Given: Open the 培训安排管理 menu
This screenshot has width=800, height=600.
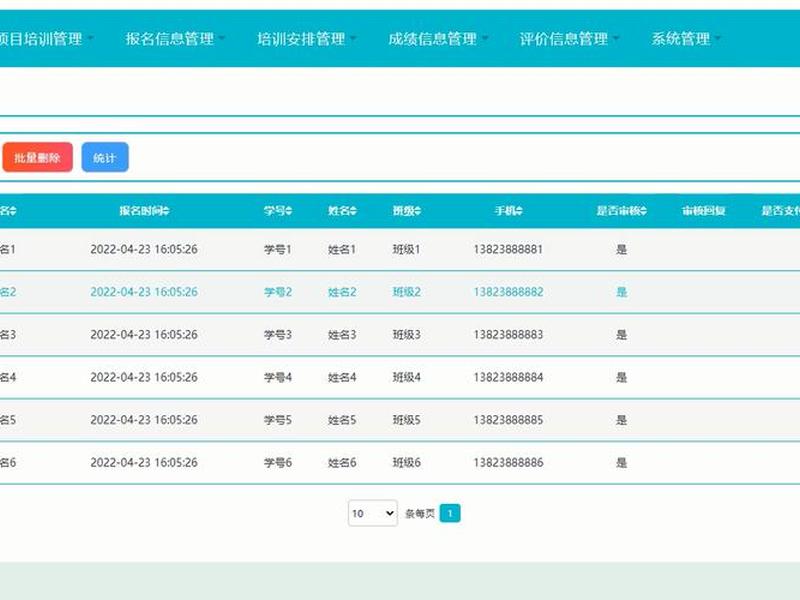Looking at the screenshot, I should click(306, 39).
